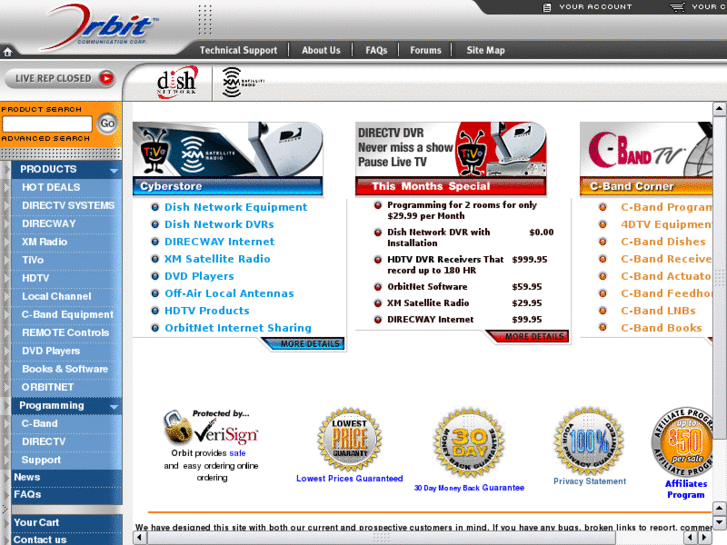Open the Off-Air Local Antennas link
The width and height of the screenshot is (727, 545).
(x=229, y=294)
